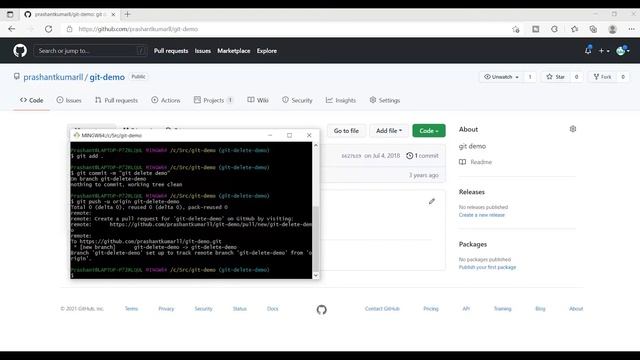Close the git-demo browser tab
640x360 pixels.
click(x=113, y=14)
